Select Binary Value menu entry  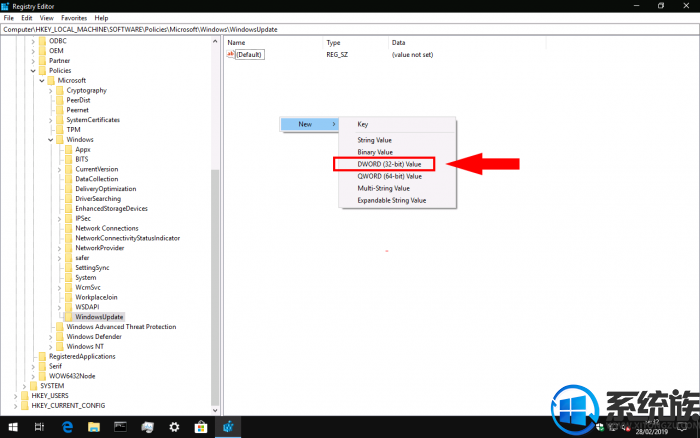tap(375, 152)
